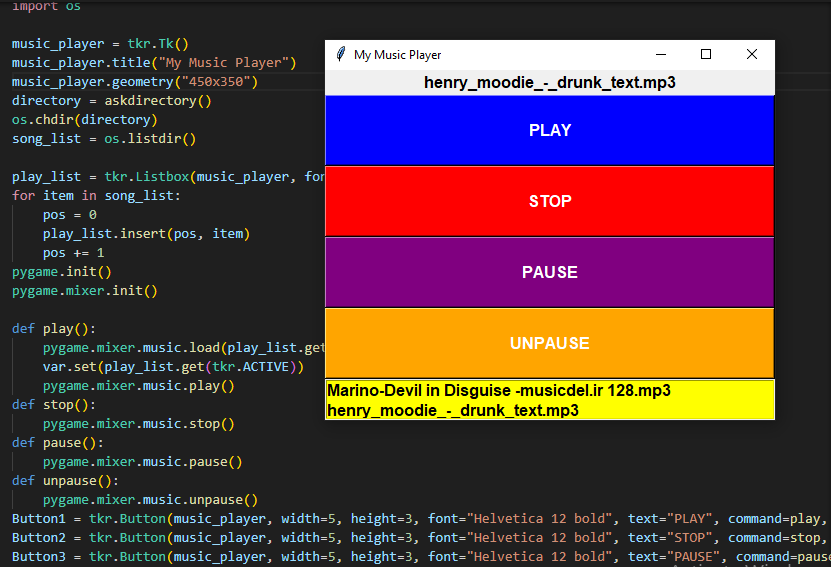The image size is (831, 567).
Task: Click the play_list.insert(pos, item) line
Action: 146,234
